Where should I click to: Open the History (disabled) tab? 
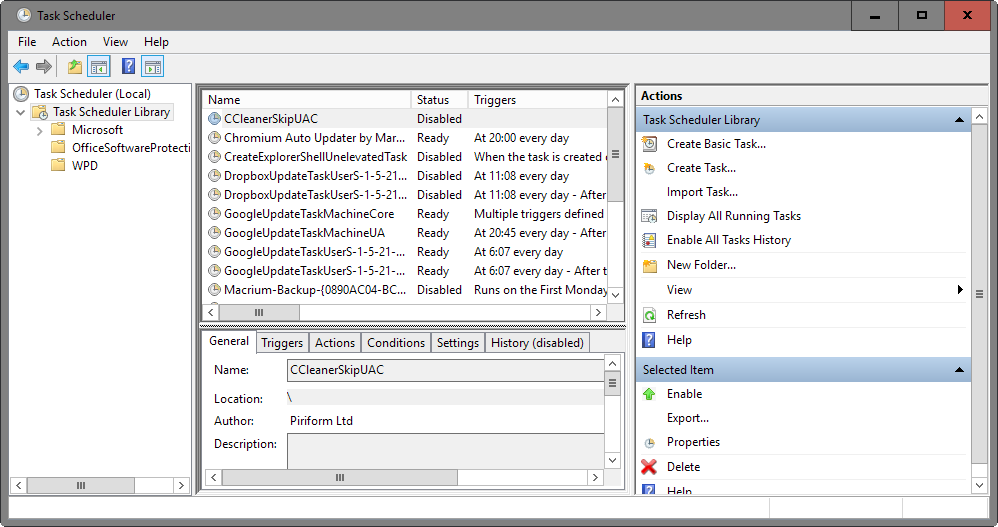537,343
